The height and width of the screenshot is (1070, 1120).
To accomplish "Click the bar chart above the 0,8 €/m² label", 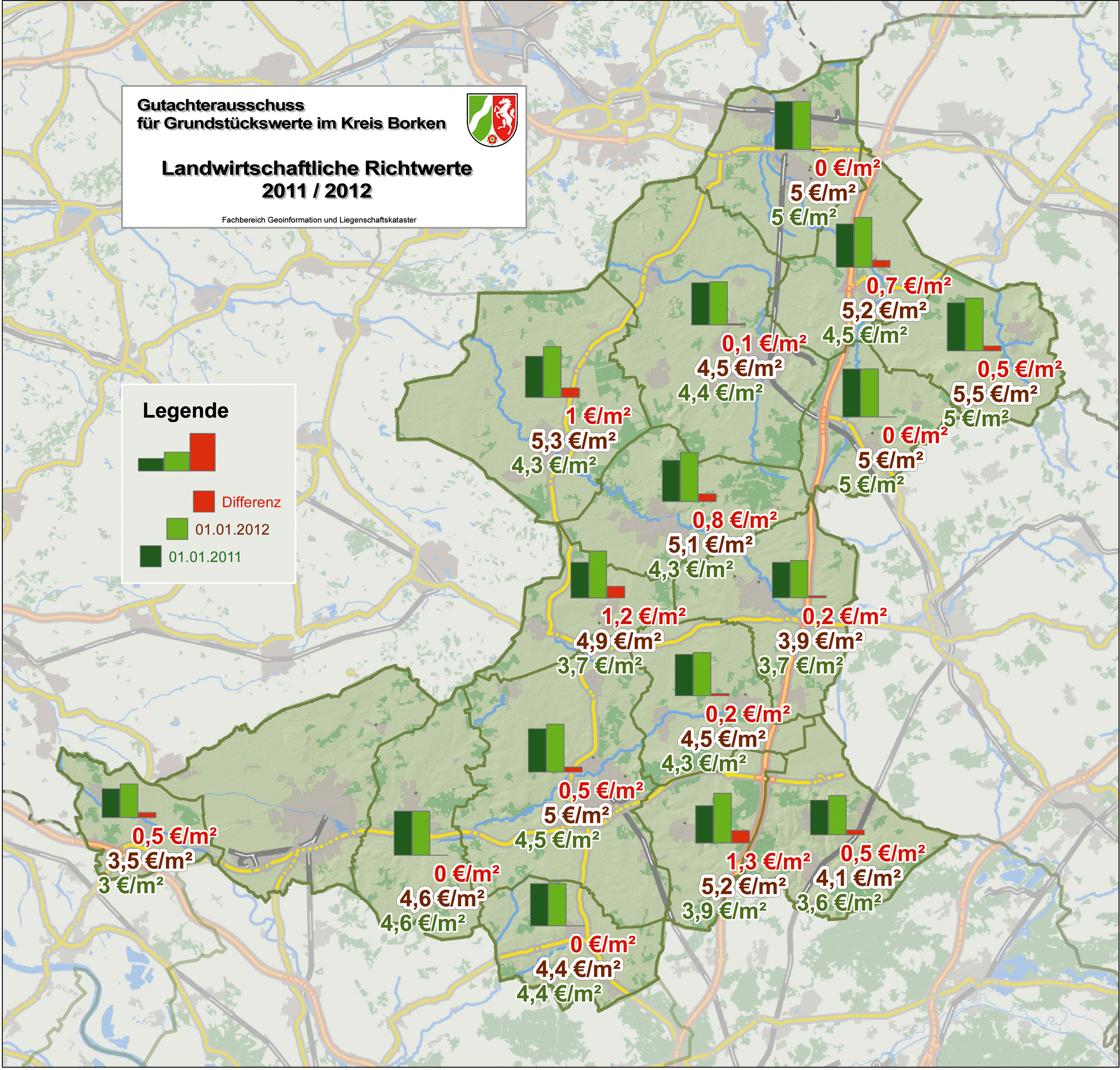I will coord(689,478).
